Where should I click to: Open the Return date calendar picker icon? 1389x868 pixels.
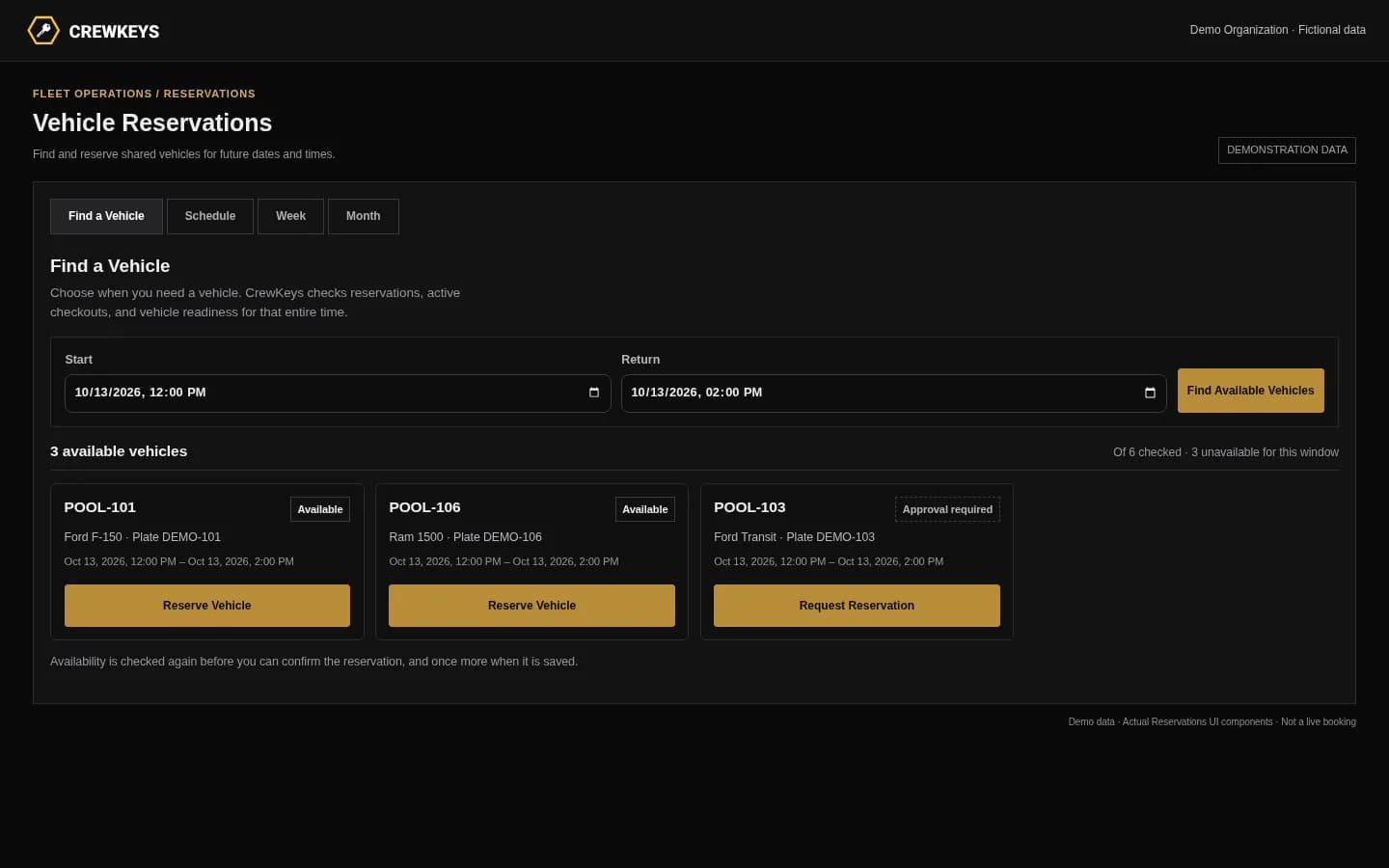pos(1150,393)
